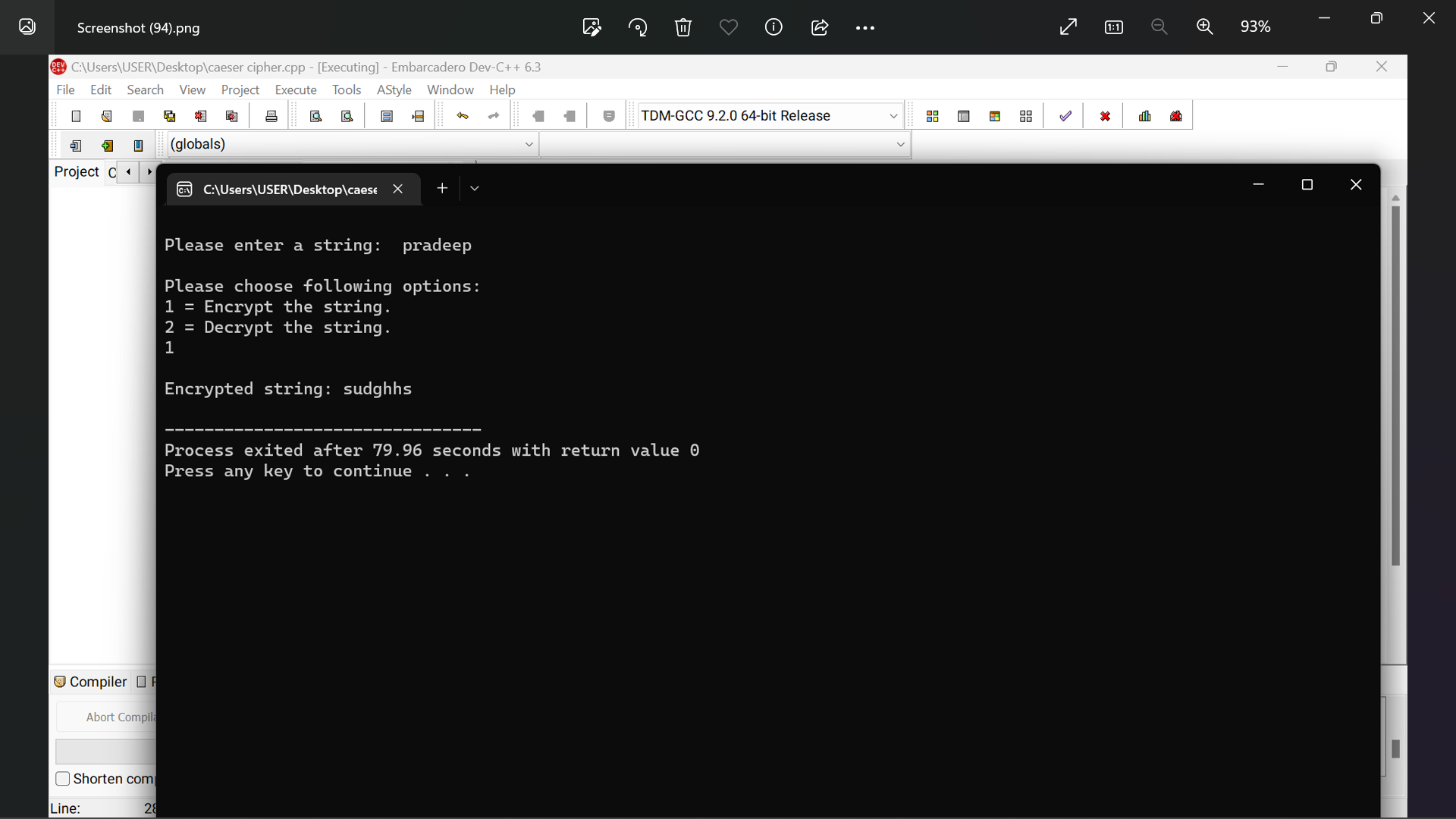Image resolution: width=1456 pixels, height=819 pixels.
Task: Adjust the 93% zoom level control
Action: coord(1255,27)
